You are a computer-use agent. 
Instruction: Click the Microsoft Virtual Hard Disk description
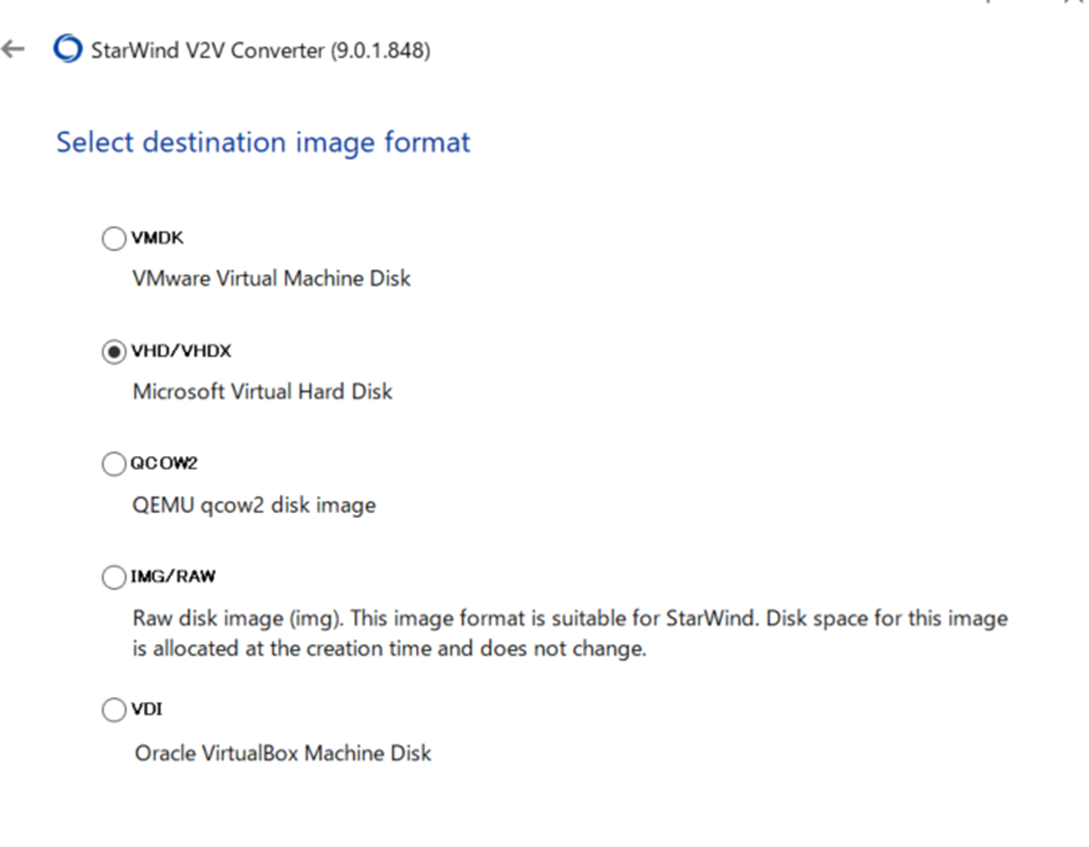pyautogui.click(x=262, y=391)
